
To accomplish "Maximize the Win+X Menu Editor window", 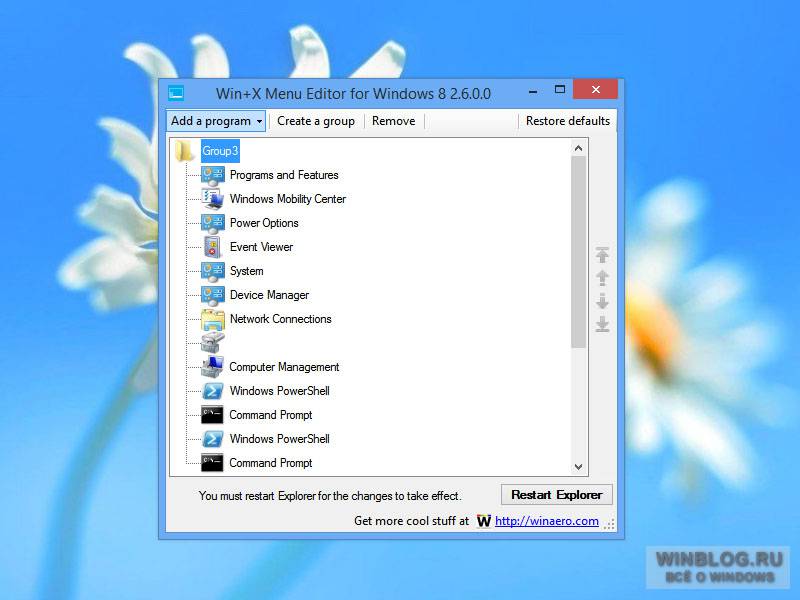I will pyautogui.click(x=560, y=90).
